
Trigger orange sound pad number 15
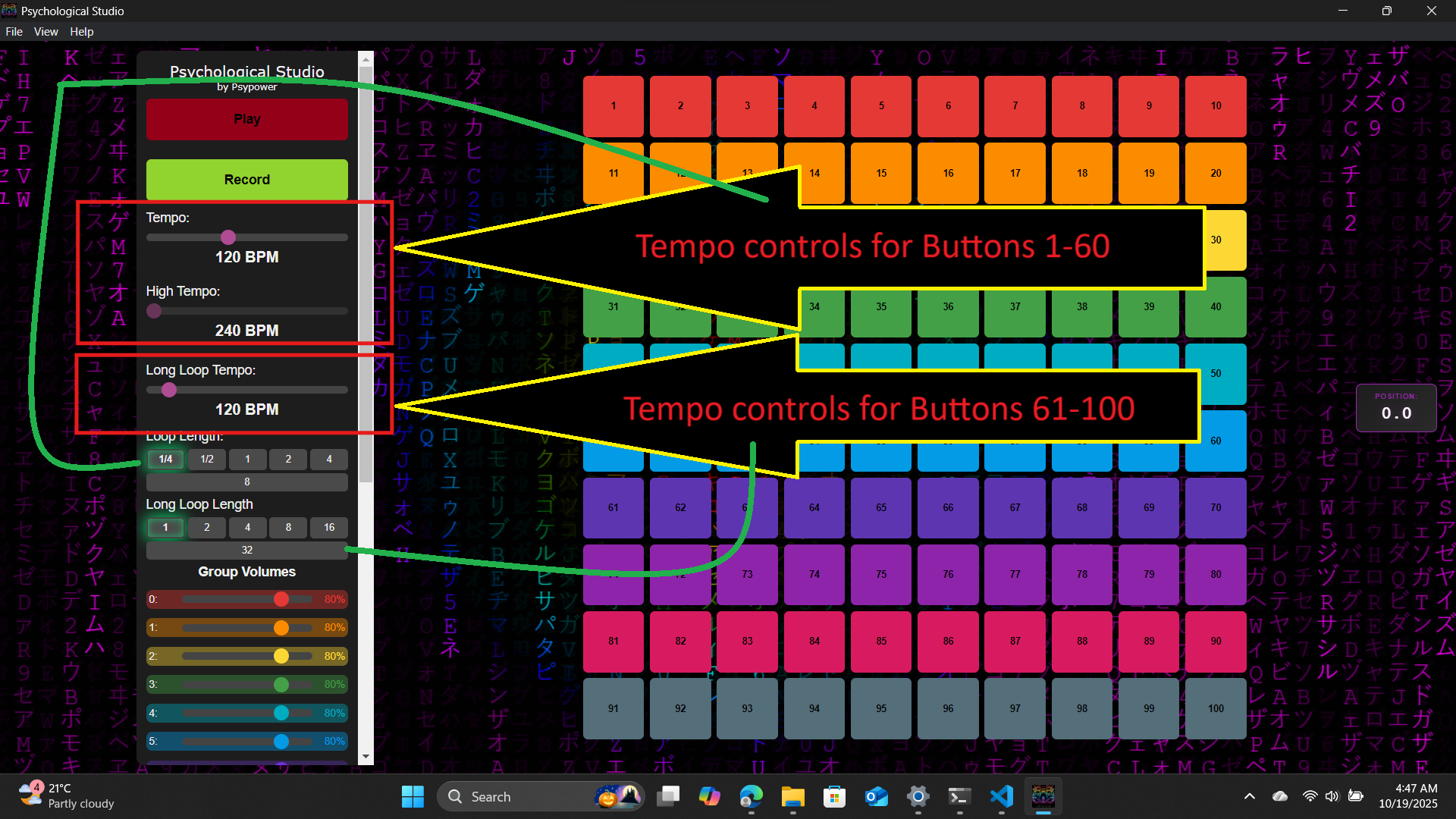click(x=880, y=173)
